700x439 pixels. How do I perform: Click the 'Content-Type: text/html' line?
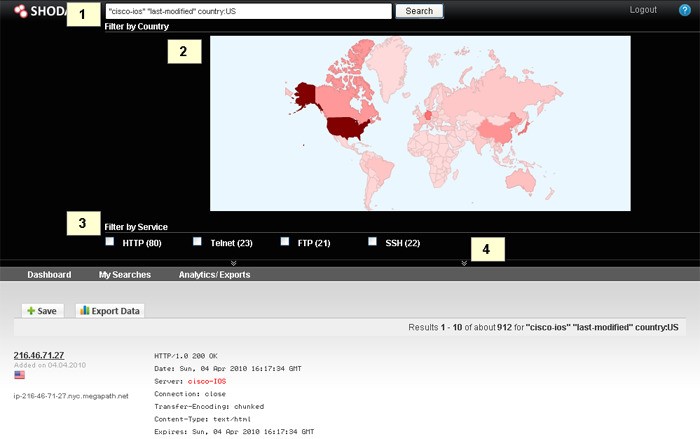click(202, 419)
